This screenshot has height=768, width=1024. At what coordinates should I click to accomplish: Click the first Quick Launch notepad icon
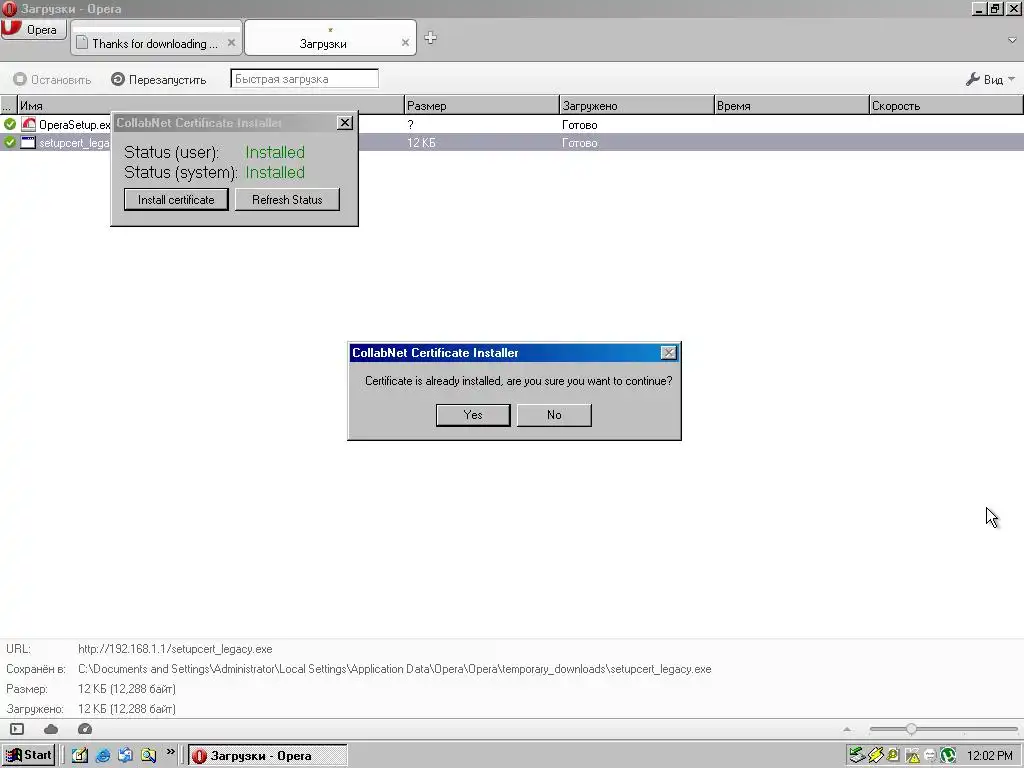point(80,756)
